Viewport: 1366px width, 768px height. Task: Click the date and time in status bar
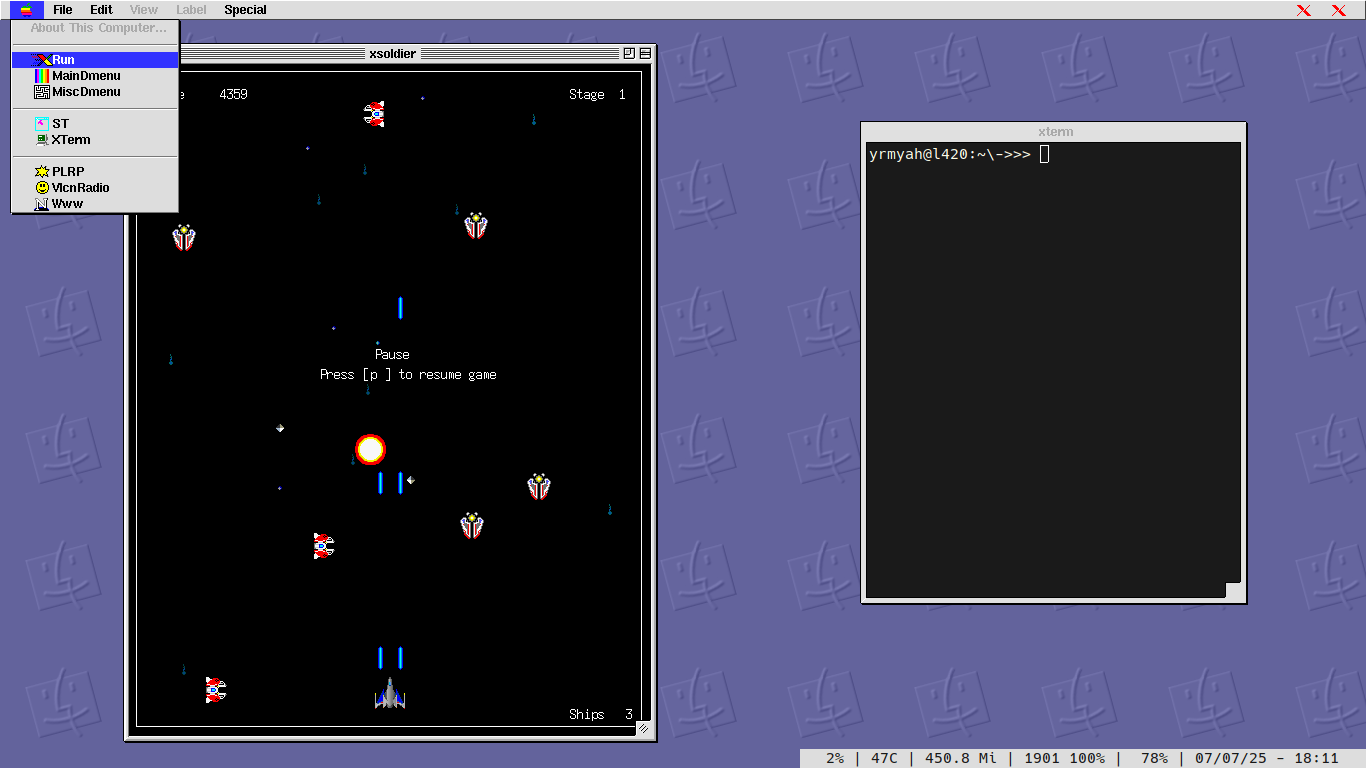[1264, 759]
